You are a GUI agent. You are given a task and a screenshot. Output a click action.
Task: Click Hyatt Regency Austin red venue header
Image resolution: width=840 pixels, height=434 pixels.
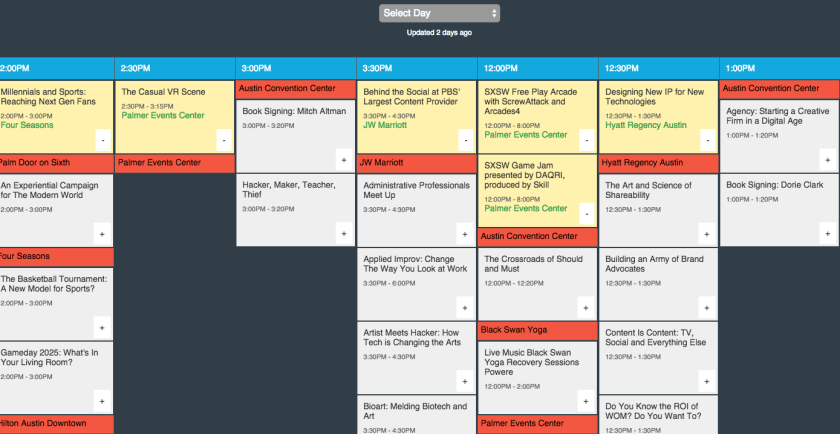[x=658, y=163]
